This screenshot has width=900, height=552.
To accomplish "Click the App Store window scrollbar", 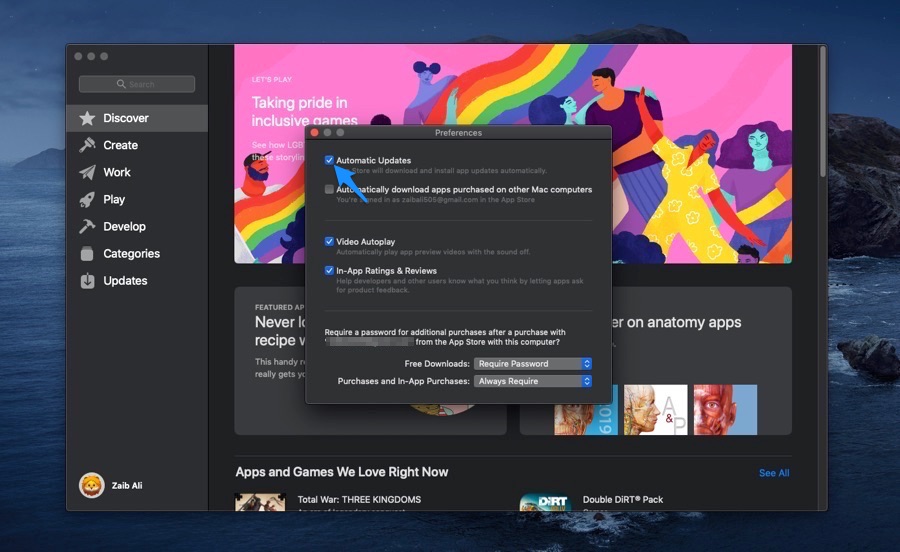I will point(823,112).
